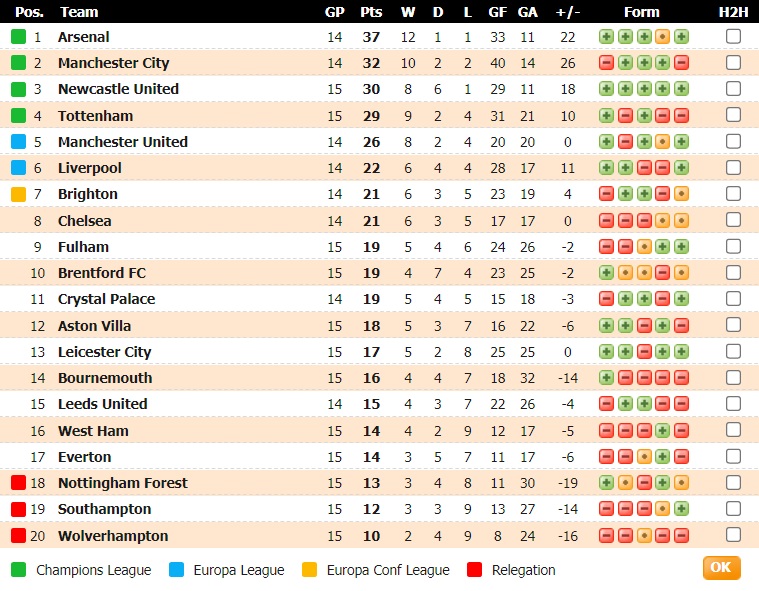Open the Manchester City team link
The image size is (759, 591).
113,63
